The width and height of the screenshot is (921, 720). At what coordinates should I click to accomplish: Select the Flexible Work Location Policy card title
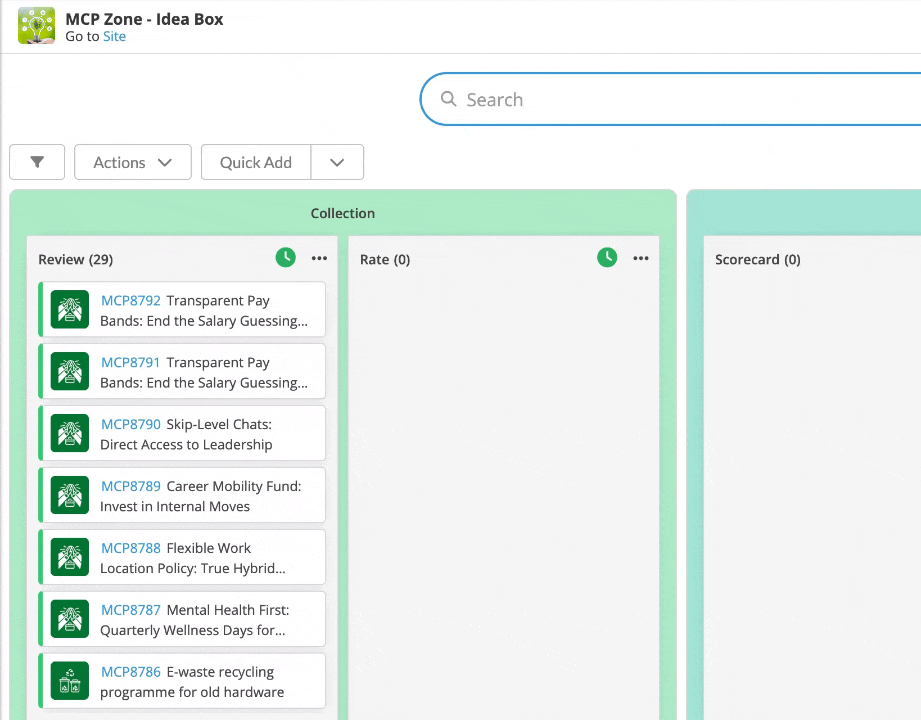[193, 558]
